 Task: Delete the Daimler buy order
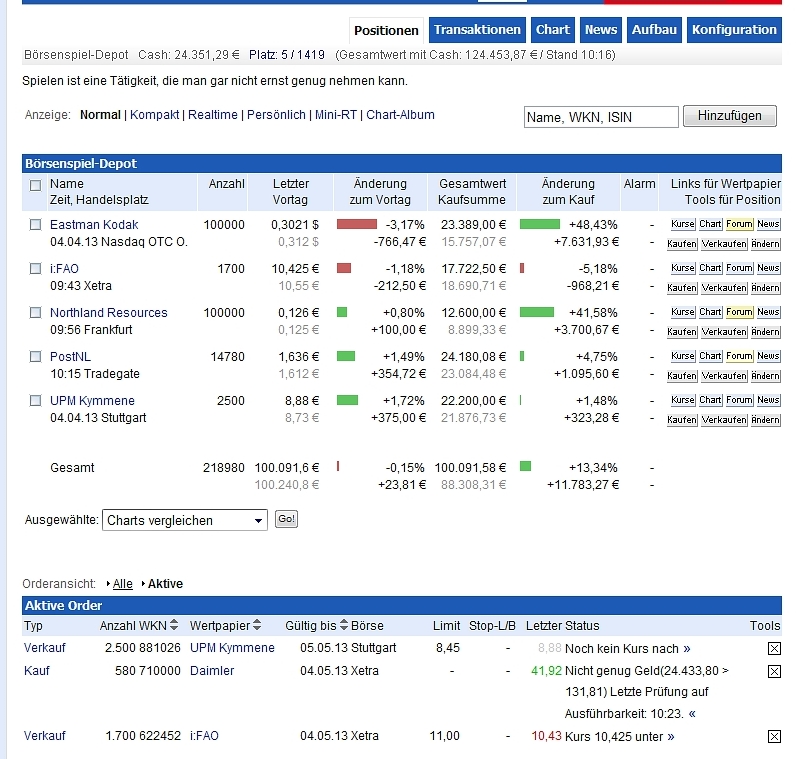tap(774, 671)
